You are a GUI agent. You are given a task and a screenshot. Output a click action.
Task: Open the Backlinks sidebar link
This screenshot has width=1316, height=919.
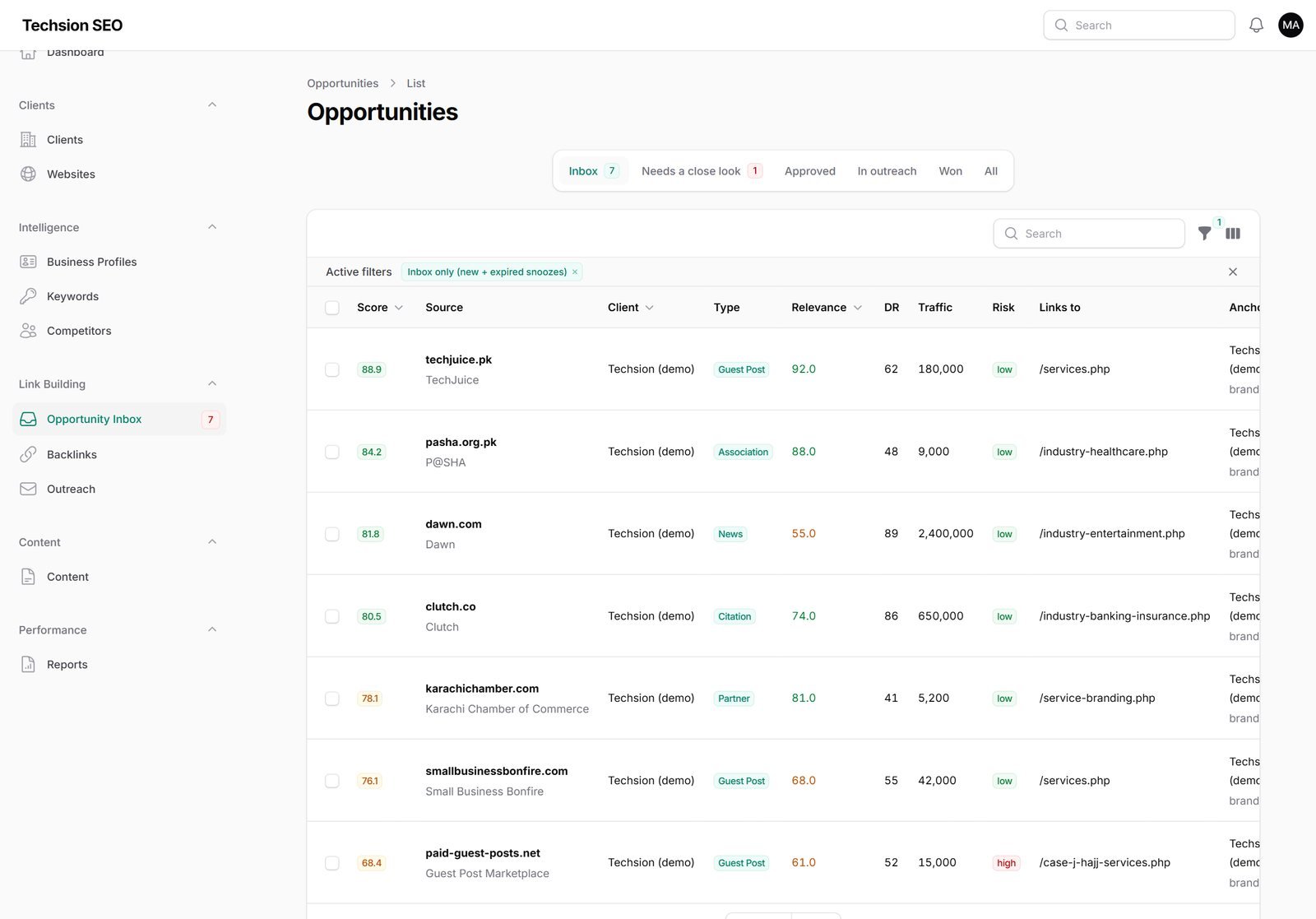[x=119, y=454]
